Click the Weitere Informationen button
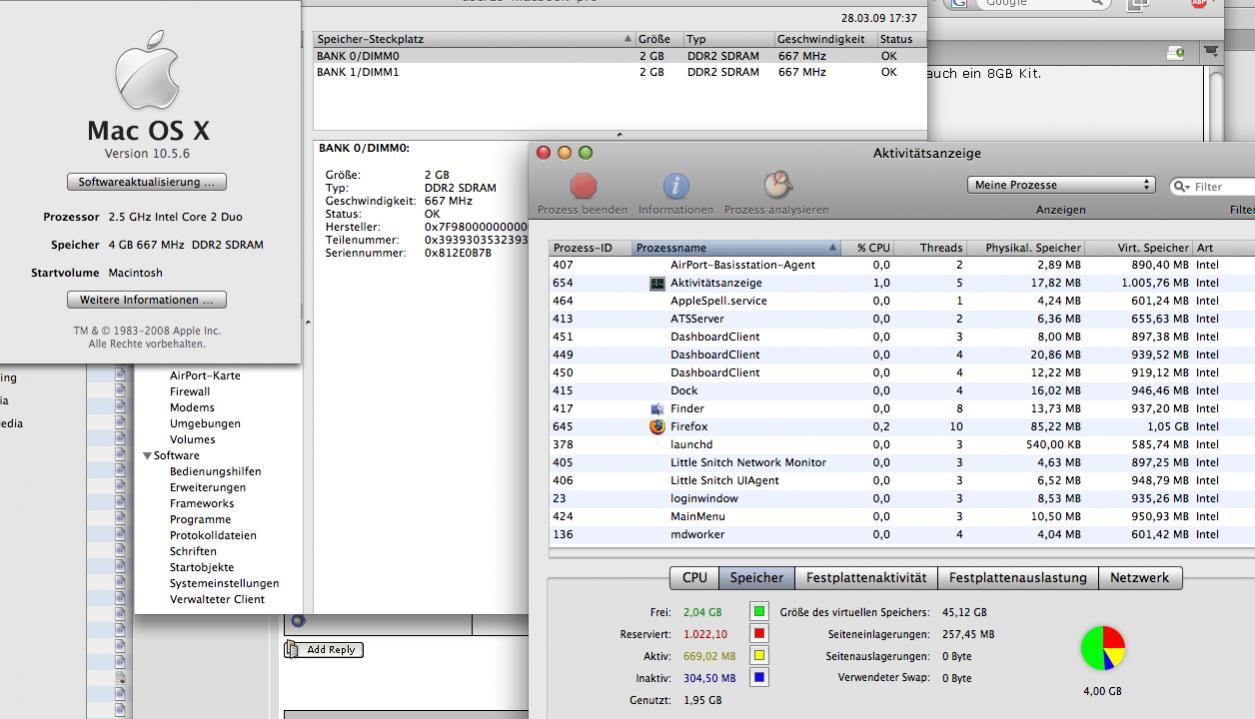This screenshot has height=719, width=1255. click(146, 300)
